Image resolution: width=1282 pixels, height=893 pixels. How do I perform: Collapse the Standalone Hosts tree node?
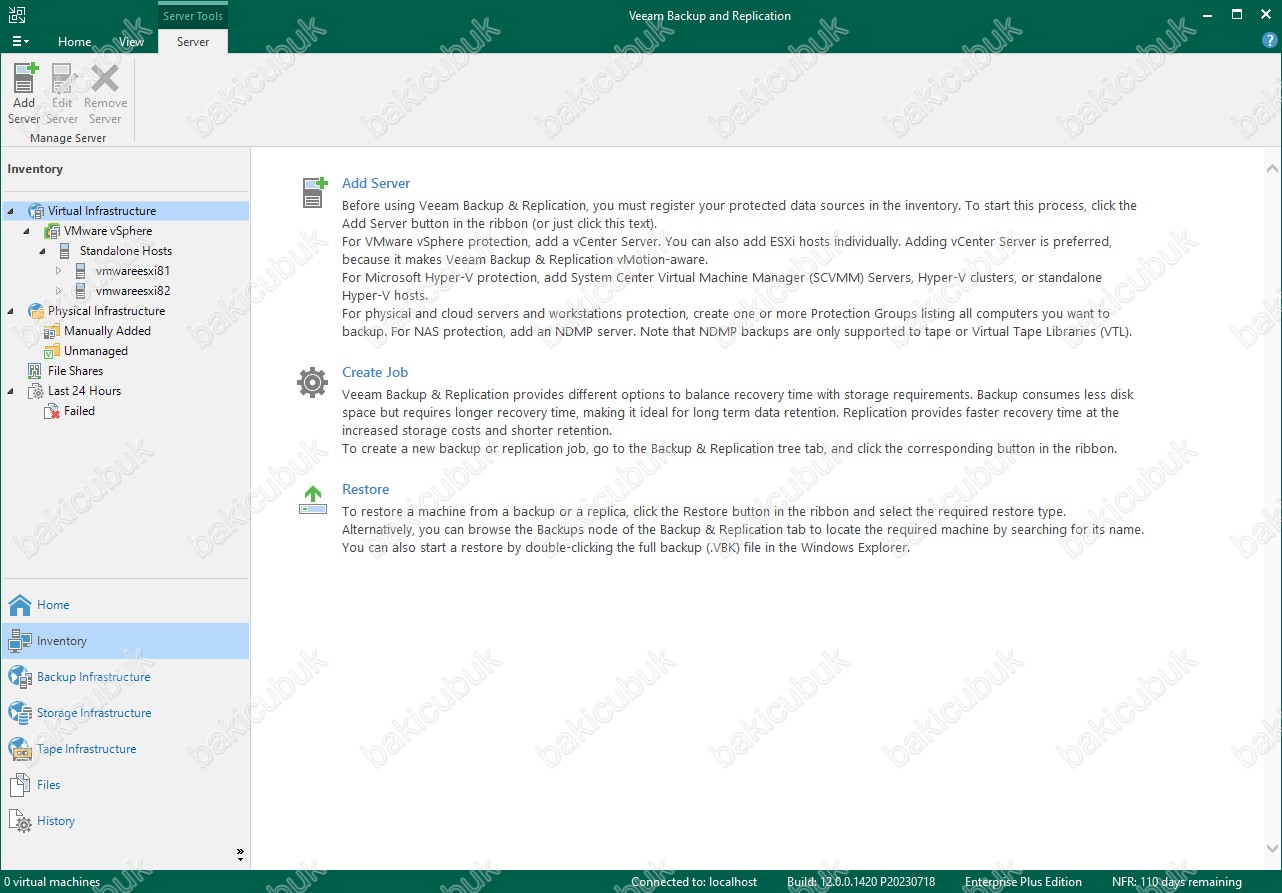[42, 251]
